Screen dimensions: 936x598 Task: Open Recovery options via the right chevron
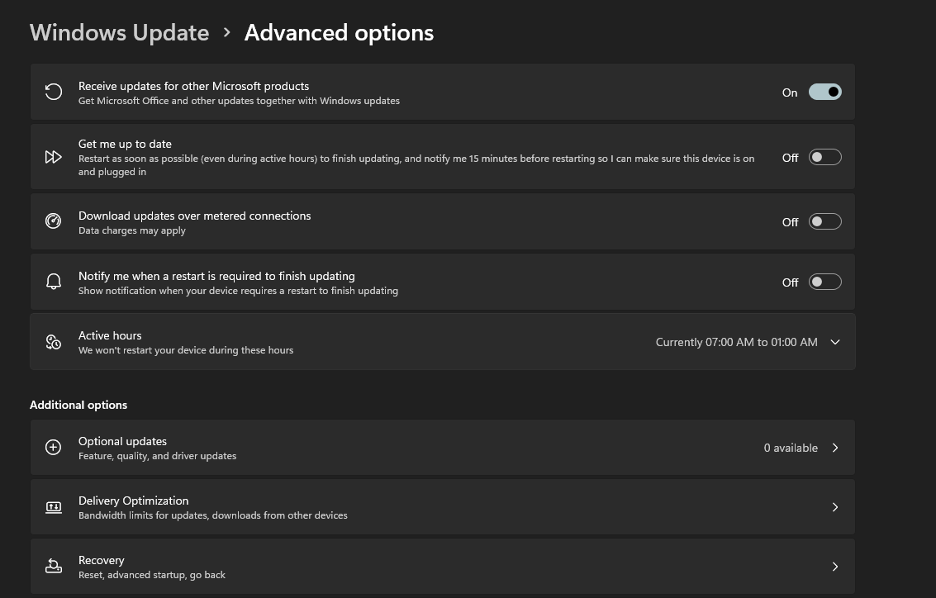pyautogui.click(x=835, y=566)
